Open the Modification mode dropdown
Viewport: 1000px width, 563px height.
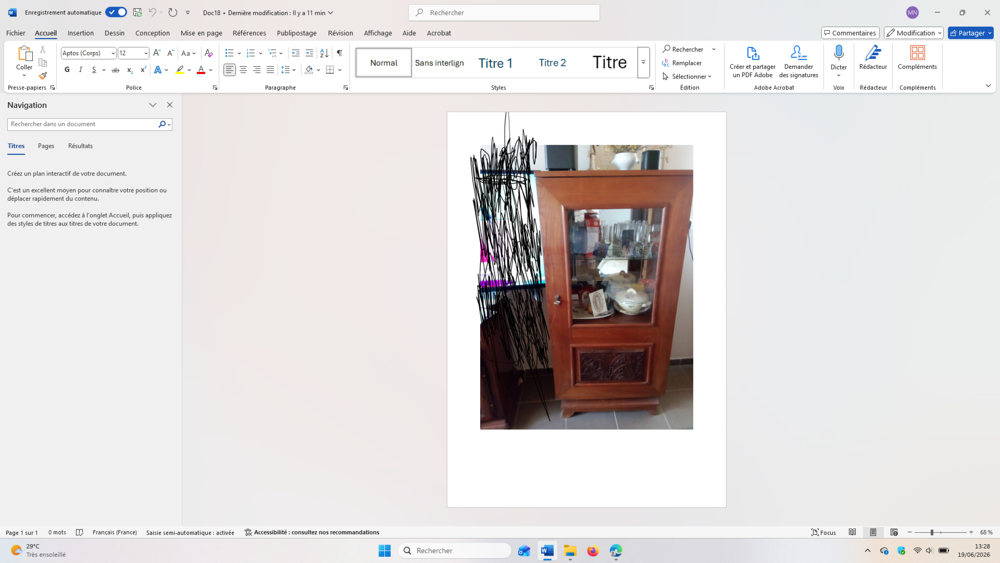(x=913, y=33)
